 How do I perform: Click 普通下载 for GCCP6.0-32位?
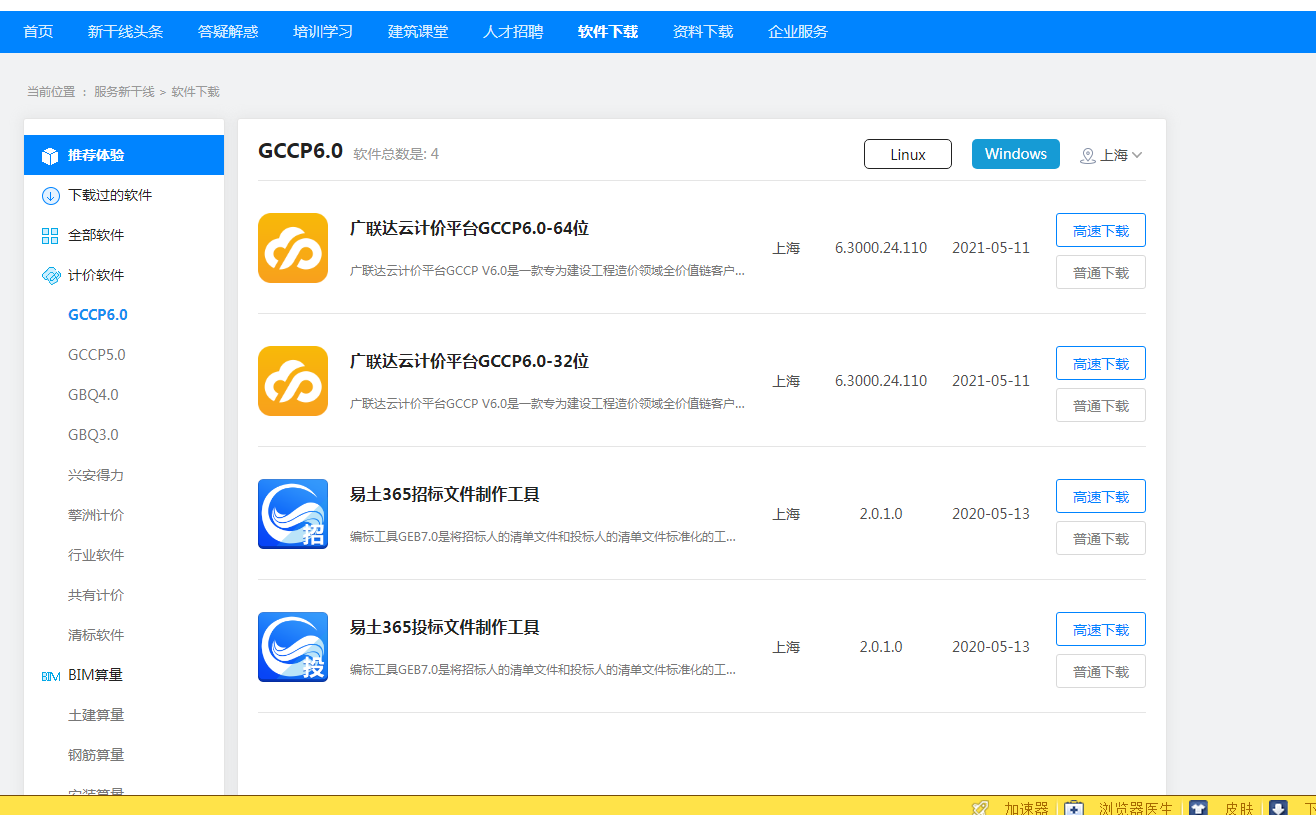pos(1101,405)
